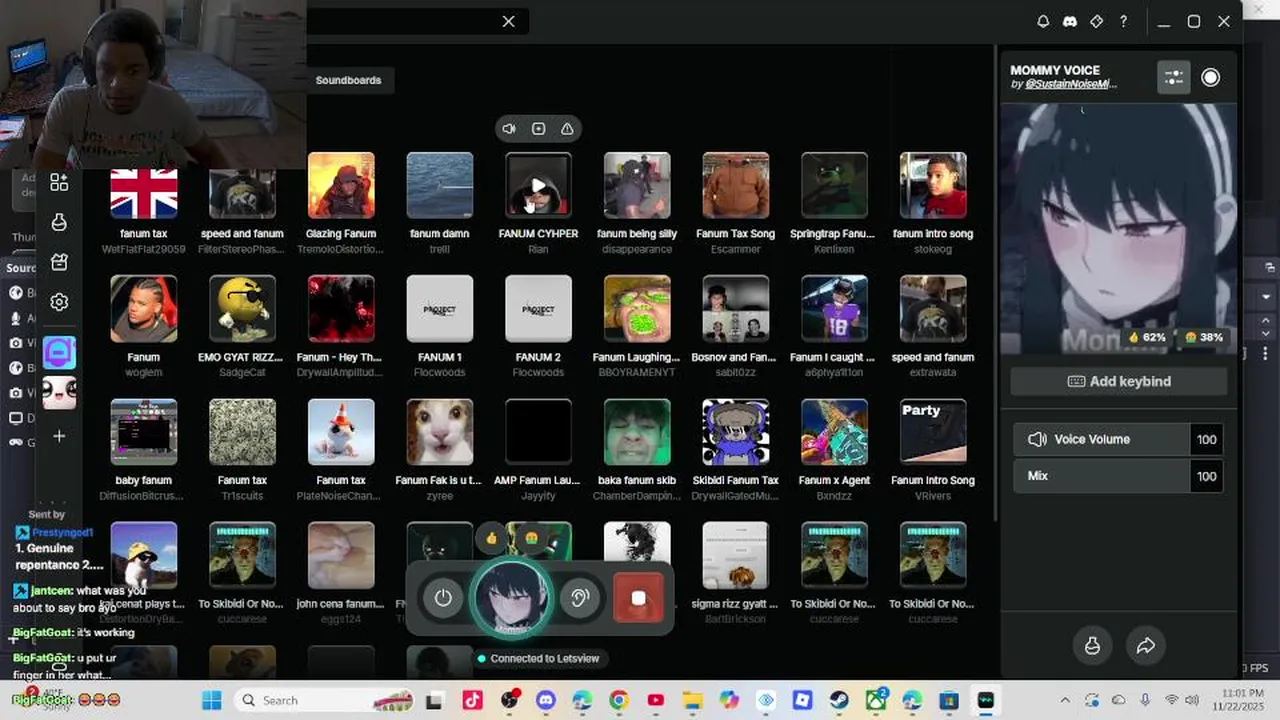Viewport: 1280px width, 720px height.
Task: Play the Fanum Tax Song sound
Action: [735, 185]
